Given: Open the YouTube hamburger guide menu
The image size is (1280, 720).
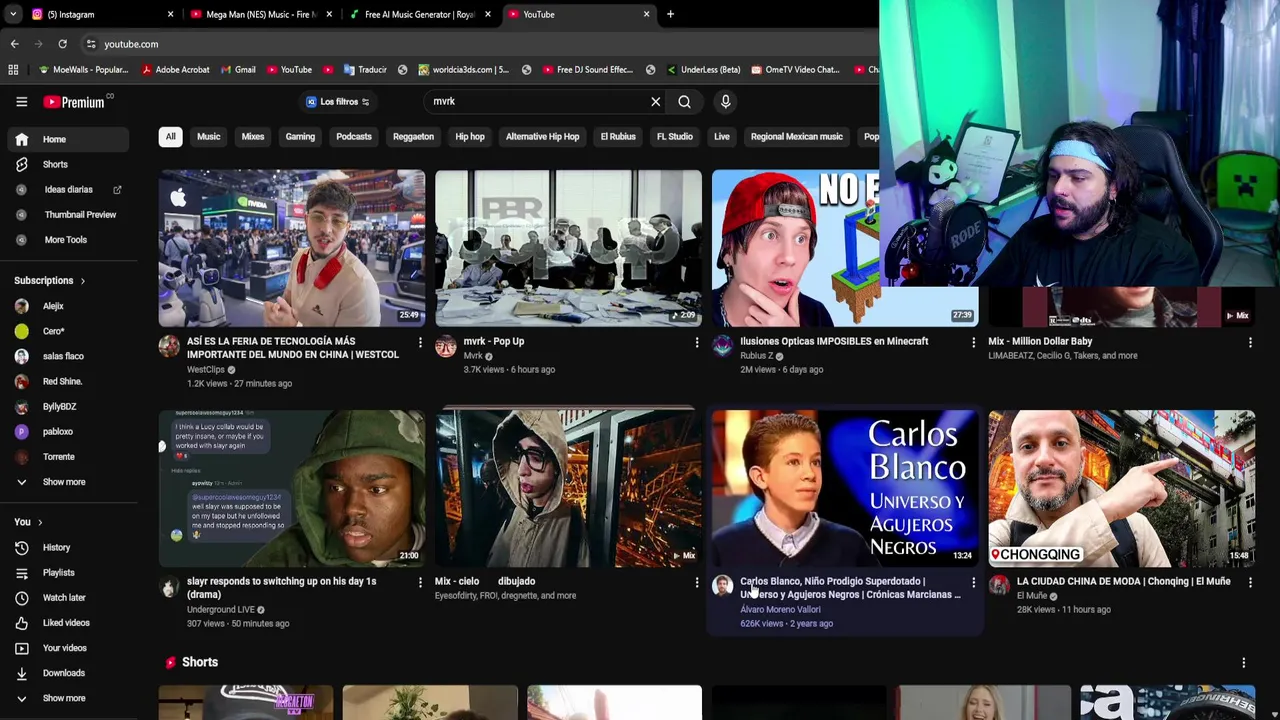Looking at the screenshot, I should tap(21, 101).
